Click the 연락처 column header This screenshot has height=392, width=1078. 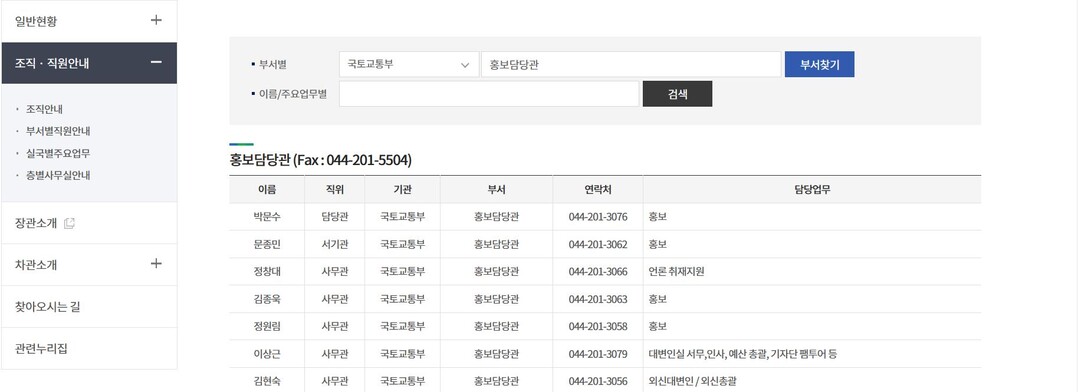click(x=598, y=190)
